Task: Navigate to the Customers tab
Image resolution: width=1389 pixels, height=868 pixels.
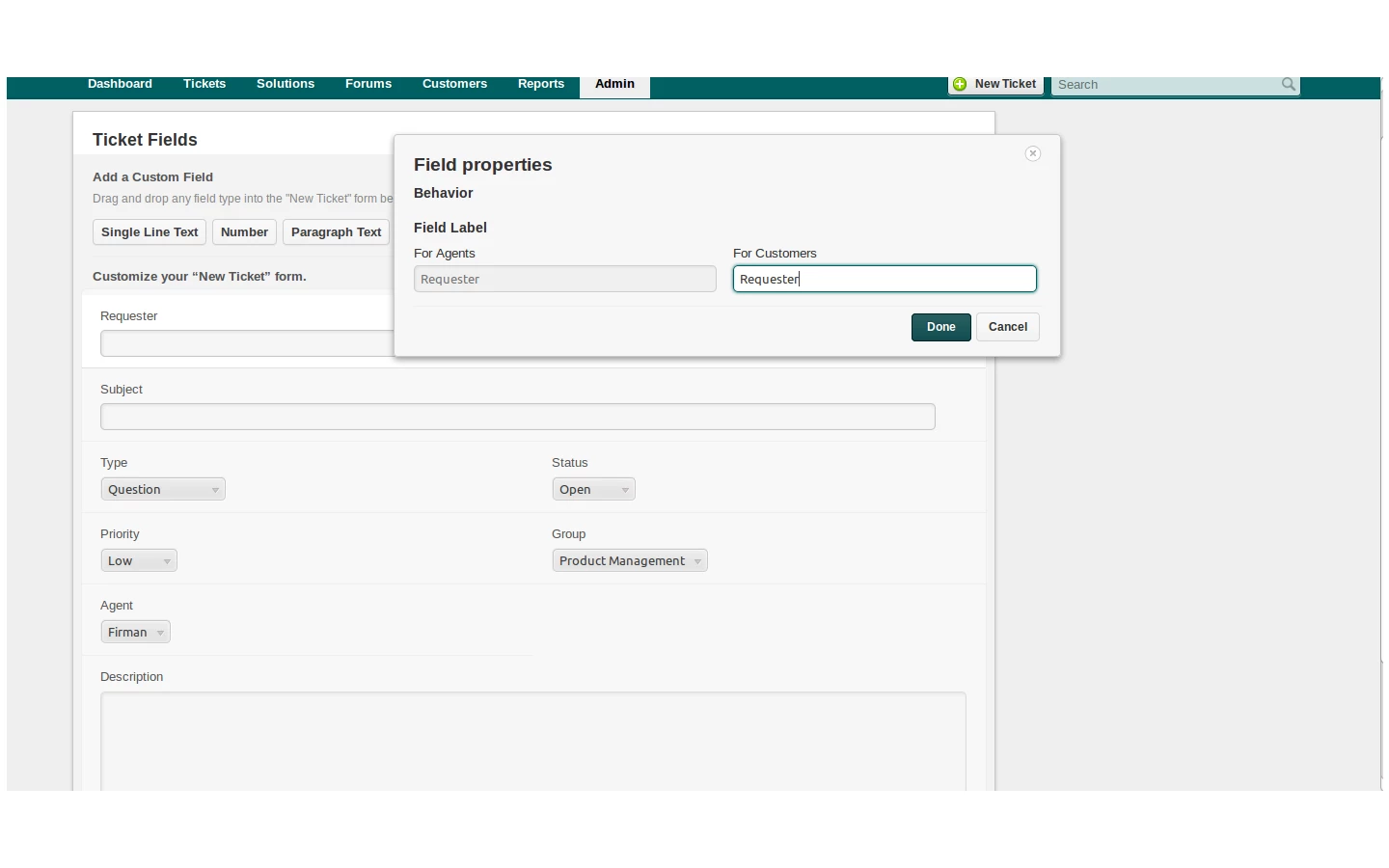Action: pos(454,84)
